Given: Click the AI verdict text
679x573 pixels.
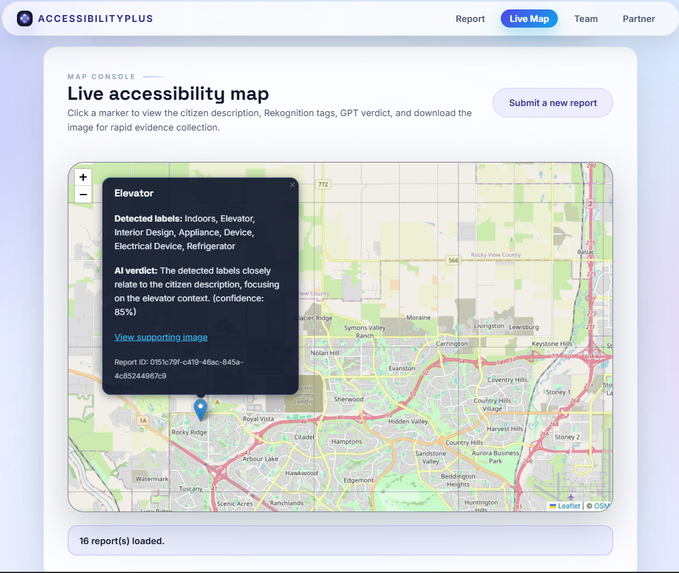Looking at the screenshot, I should pos(197,291).
